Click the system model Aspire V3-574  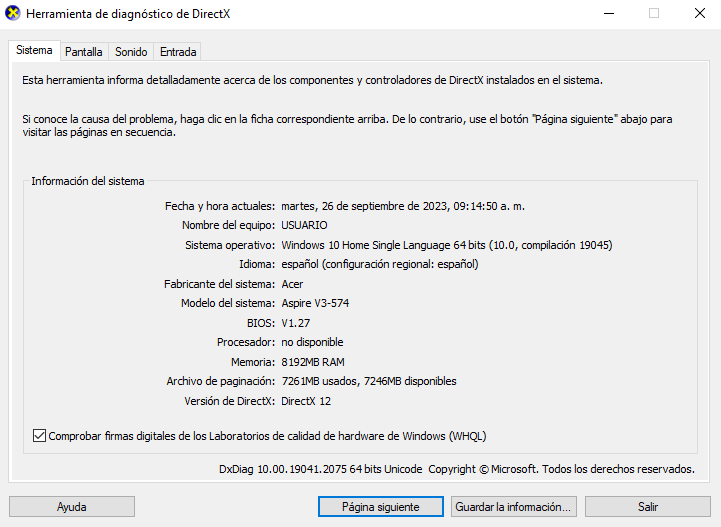coord(315,303)
